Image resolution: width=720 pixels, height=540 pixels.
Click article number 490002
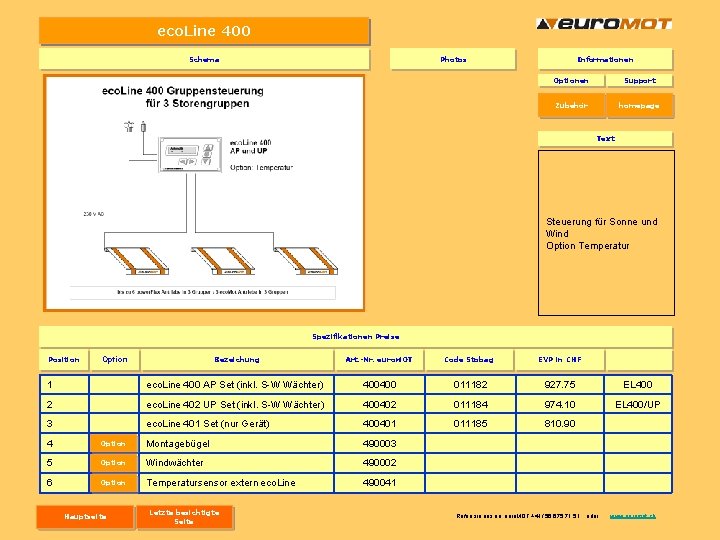pyautogui.click(x=379, y=463)
